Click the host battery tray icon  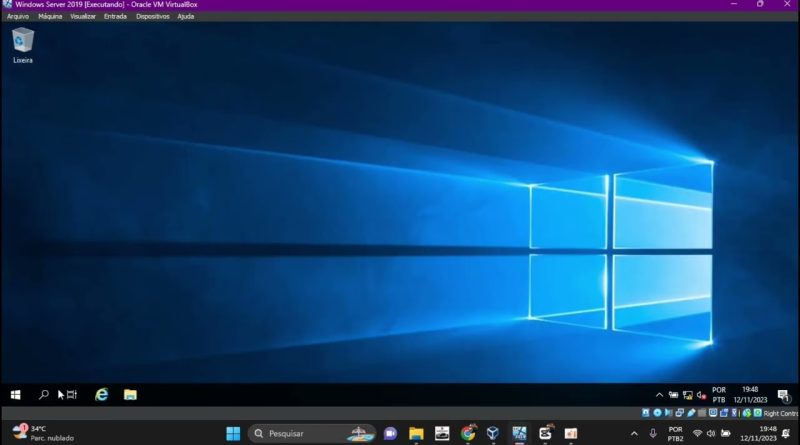tap(726, 434)
